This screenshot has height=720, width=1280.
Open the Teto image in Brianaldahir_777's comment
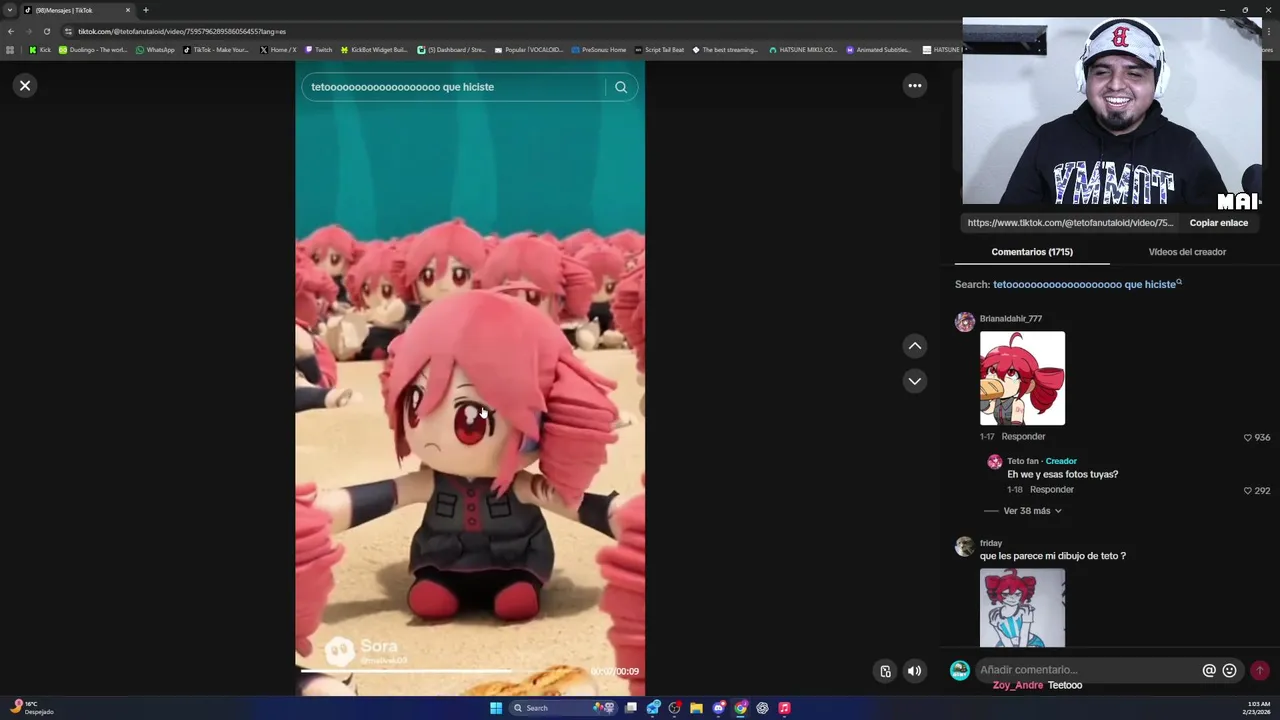(1022, 378)
